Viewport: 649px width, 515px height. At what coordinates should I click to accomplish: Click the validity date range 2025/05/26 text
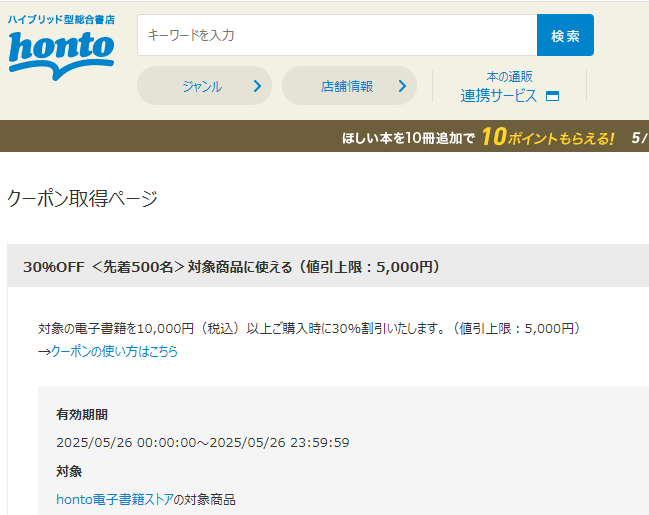203,443
